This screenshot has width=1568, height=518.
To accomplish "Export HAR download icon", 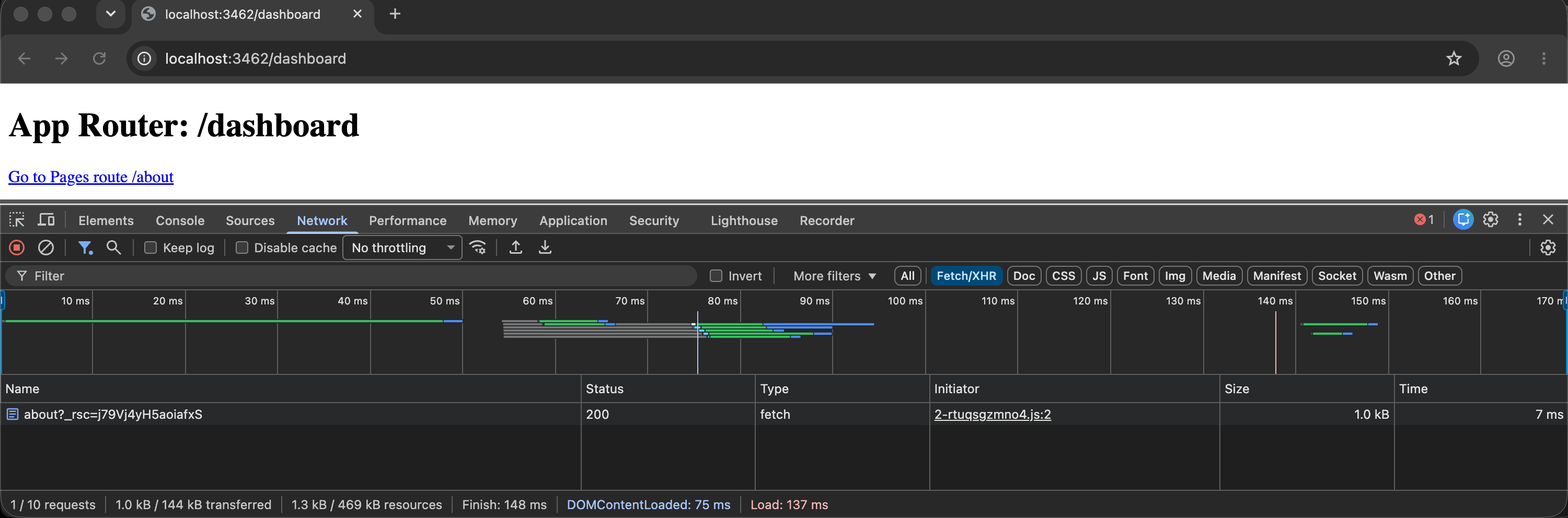I will [545, 248].
